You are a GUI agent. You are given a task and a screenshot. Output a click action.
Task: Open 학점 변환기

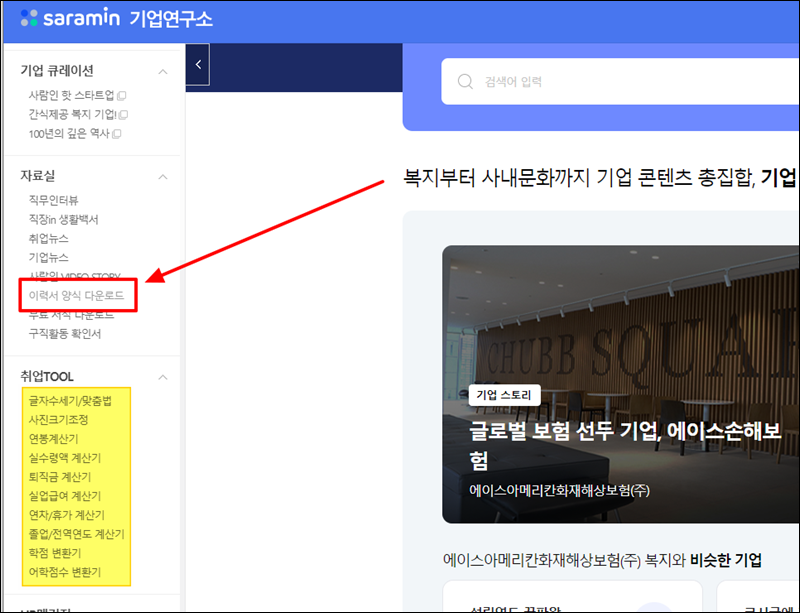click(x=55, y=553)
